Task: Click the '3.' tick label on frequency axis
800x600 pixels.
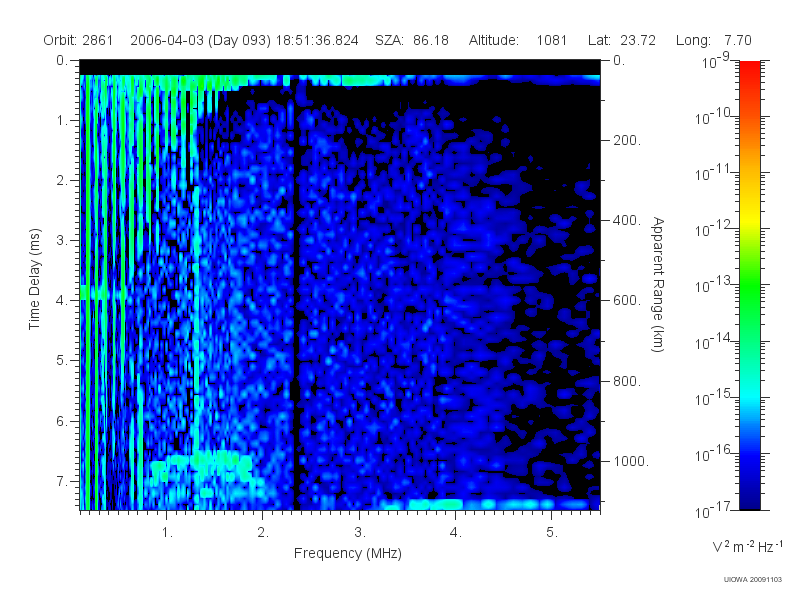Action: click(x=360, y=533)
